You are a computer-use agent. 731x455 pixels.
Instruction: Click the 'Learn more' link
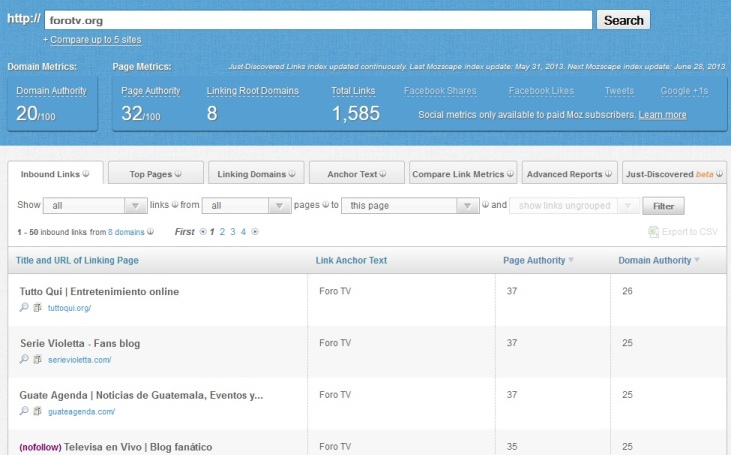[662, 115]
